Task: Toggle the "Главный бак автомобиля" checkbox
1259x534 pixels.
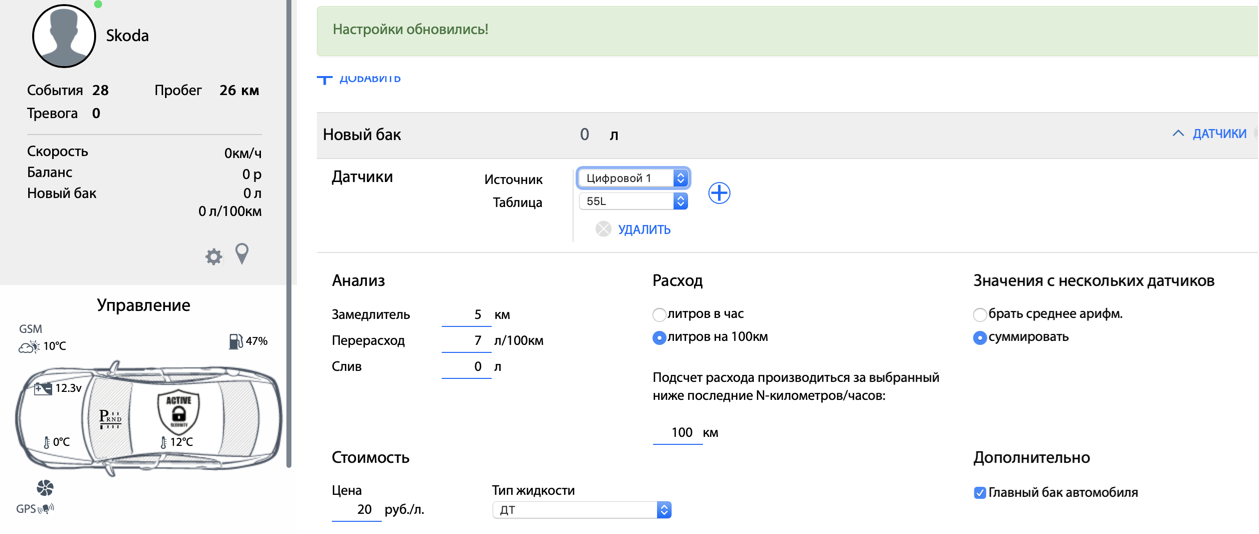Action: [980, 493]
